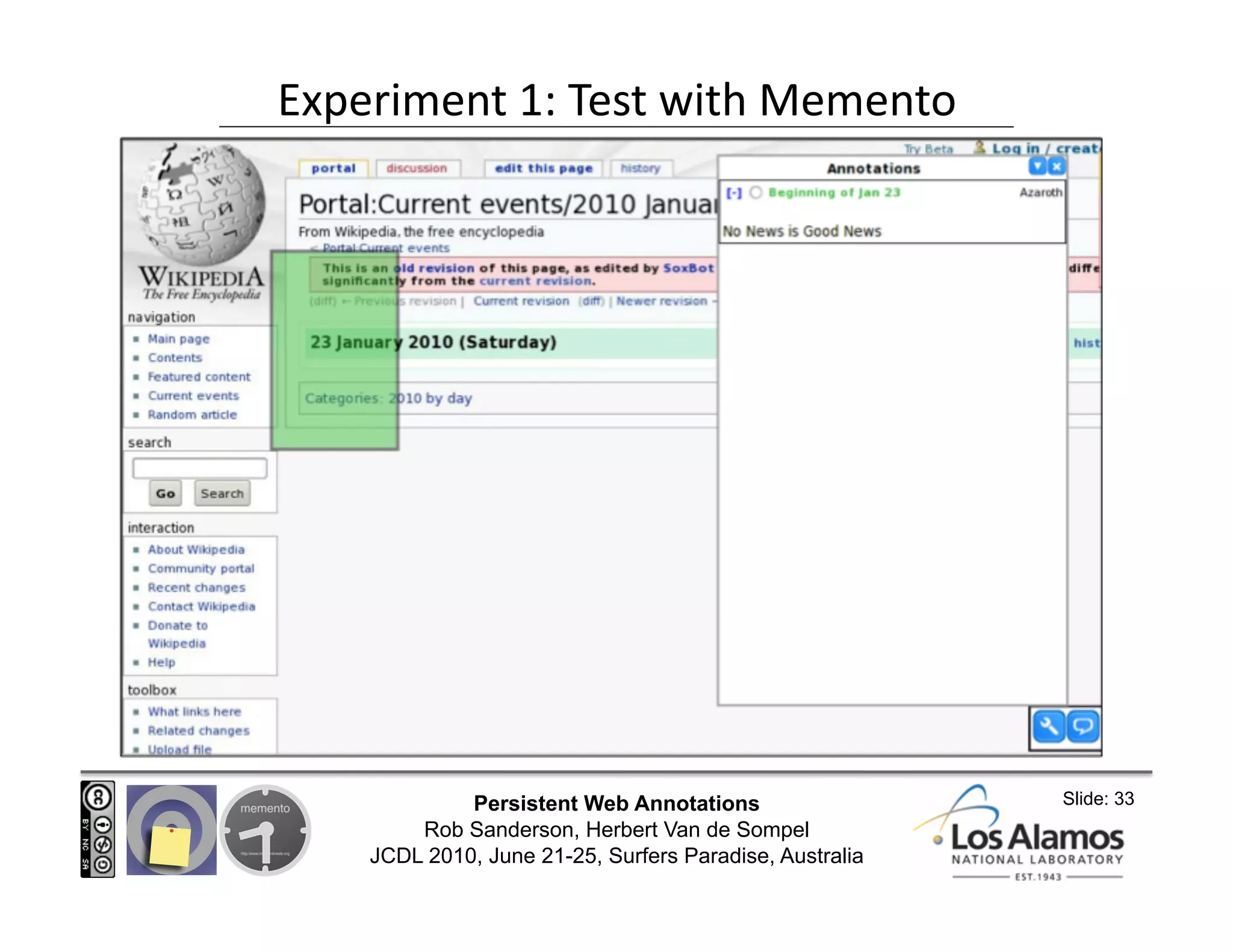
Task: Open the Featured content link
Action: [x=199, y=377]
